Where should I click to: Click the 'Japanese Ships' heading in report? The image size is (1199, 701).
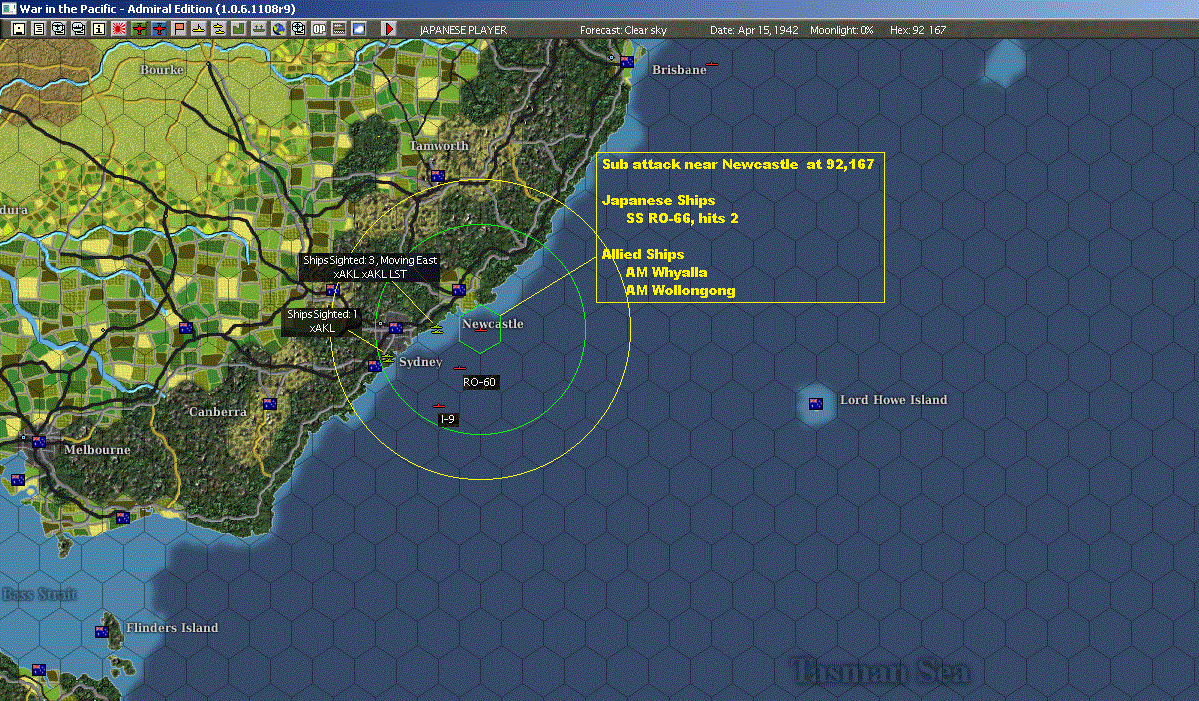tap(658, 200)
